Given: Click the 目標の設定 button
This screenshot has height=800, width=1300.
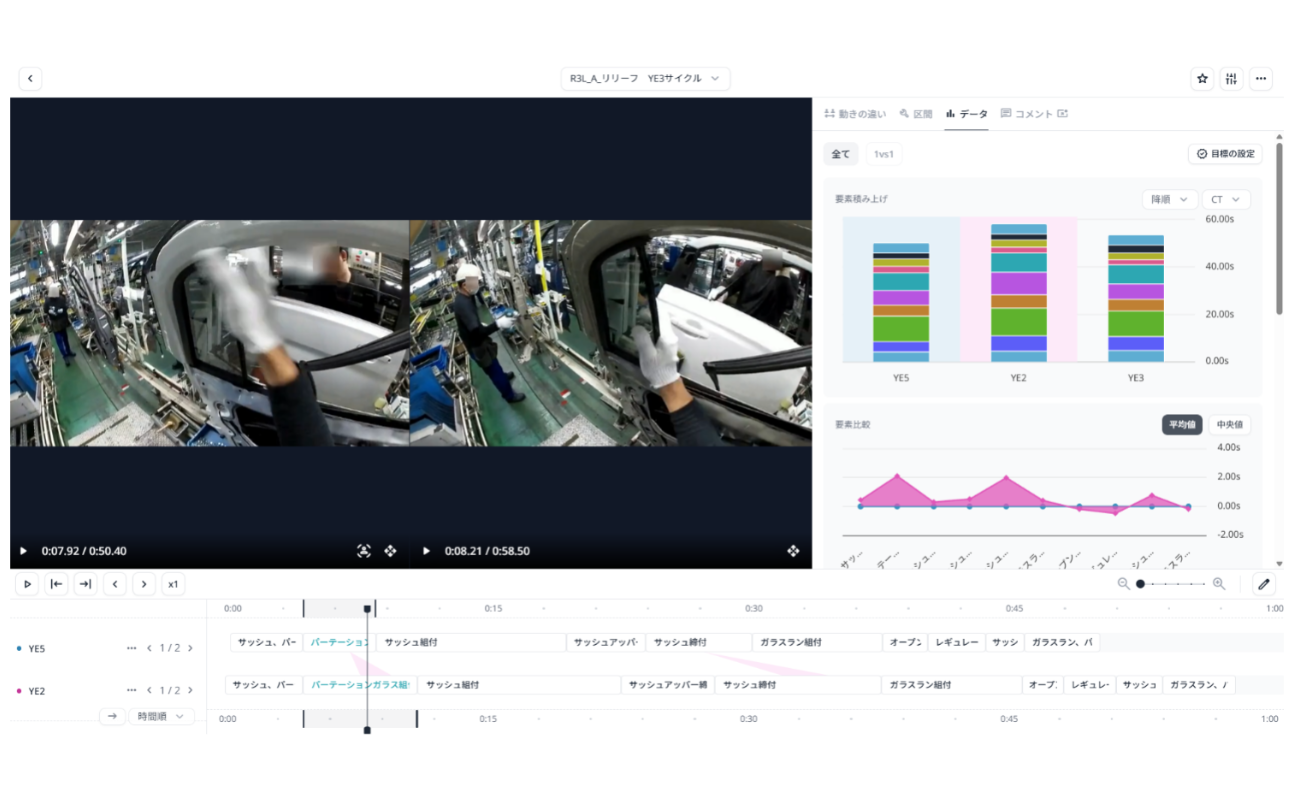Looking at the screenshot, I should tap(1225, 154).
